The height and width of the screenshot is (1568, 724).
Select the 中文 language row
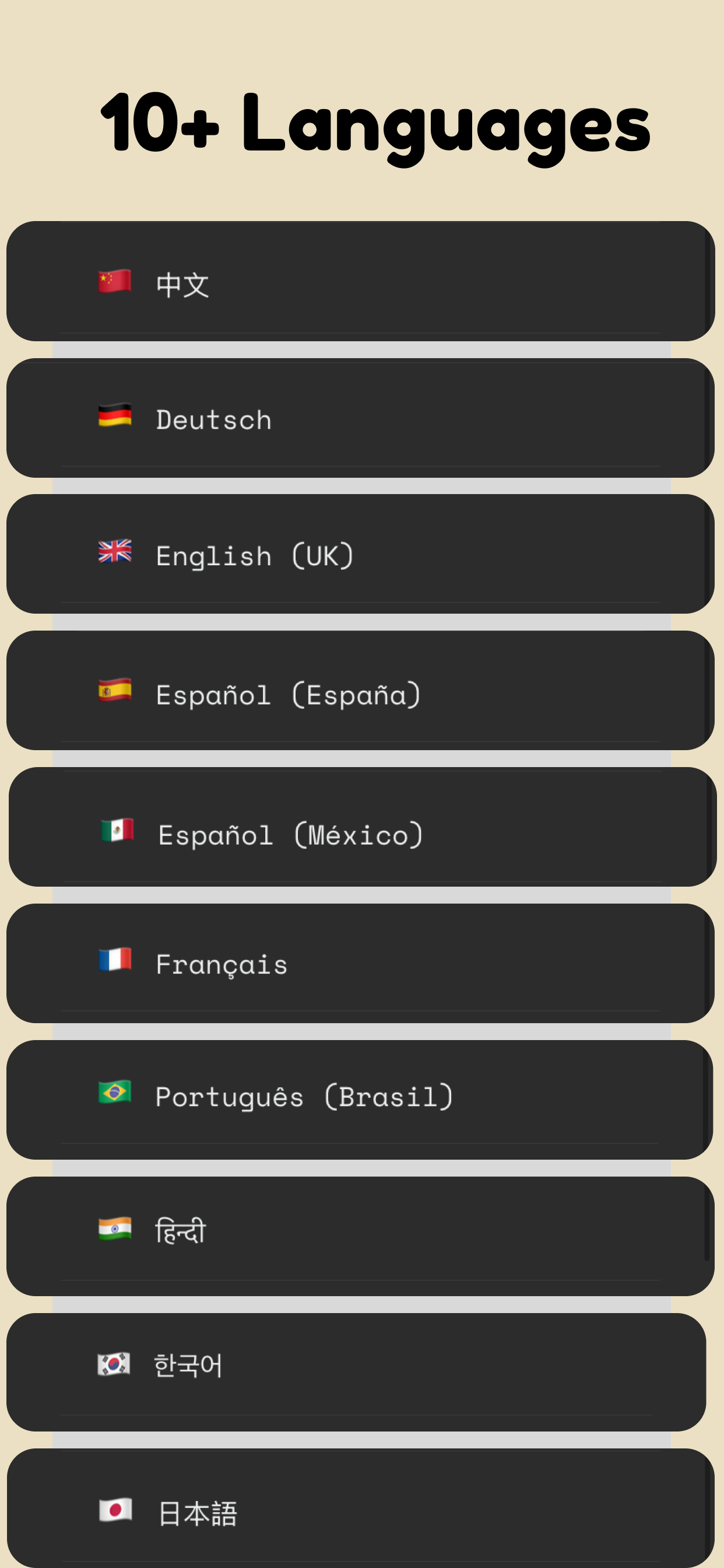click(x=360, y=281)
